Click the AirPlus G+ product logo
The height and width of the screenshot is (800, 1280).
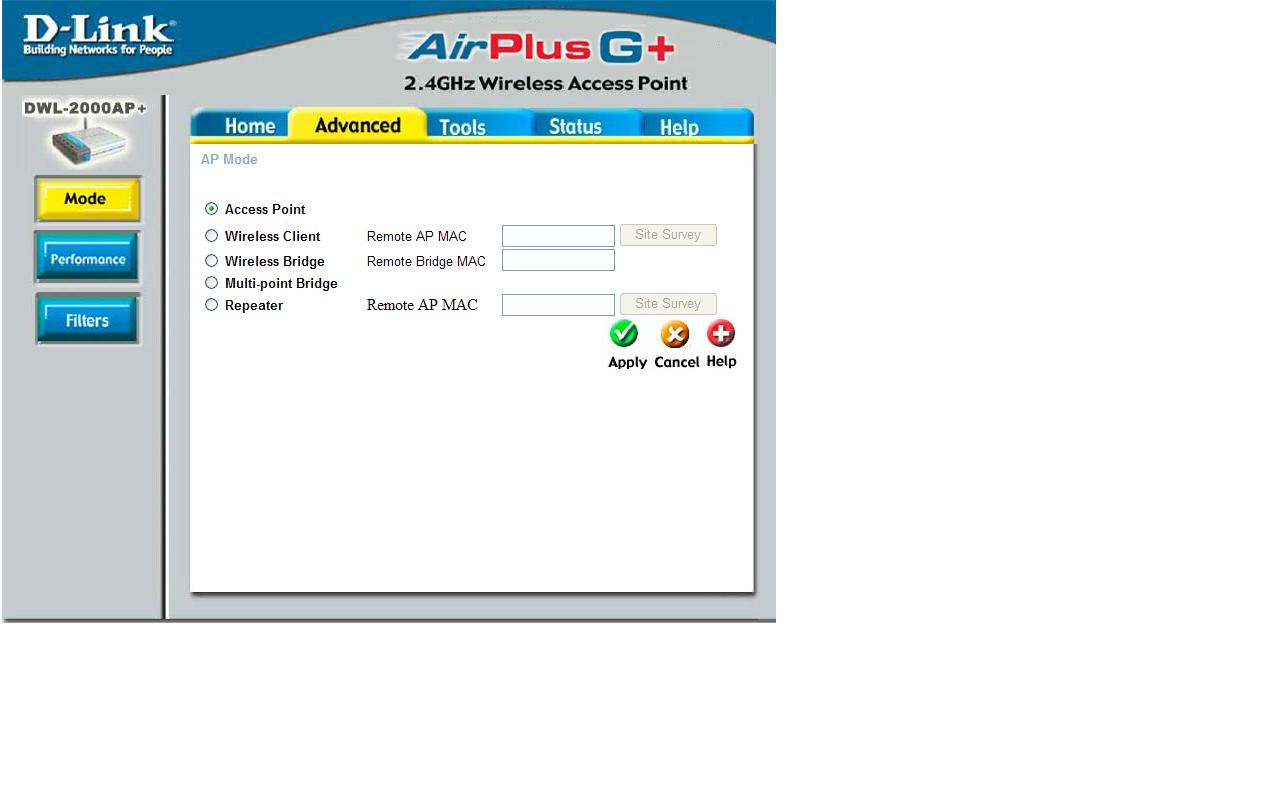[537, 46]
